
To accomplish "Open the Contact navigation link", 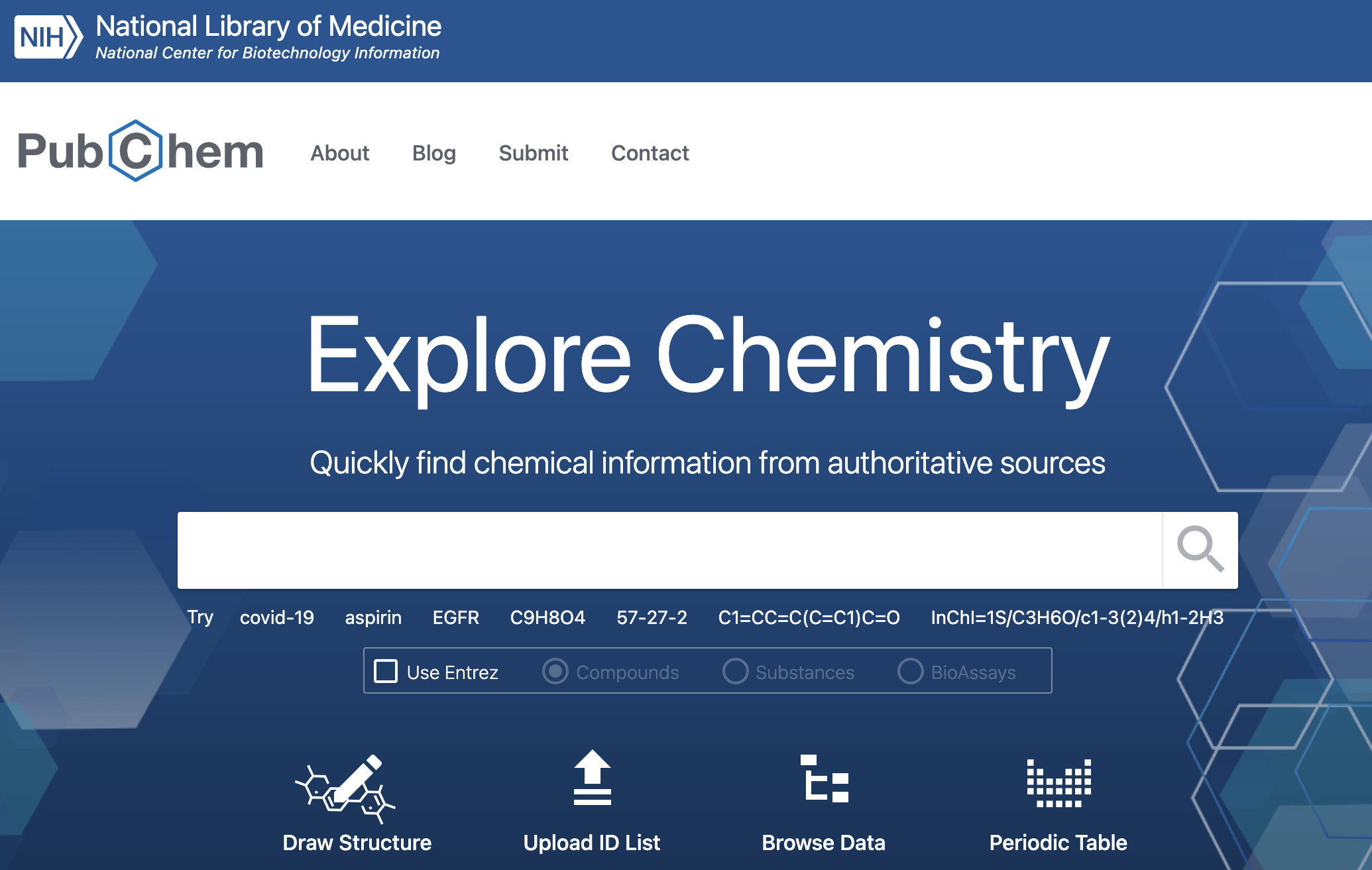I will pos(650,153).
